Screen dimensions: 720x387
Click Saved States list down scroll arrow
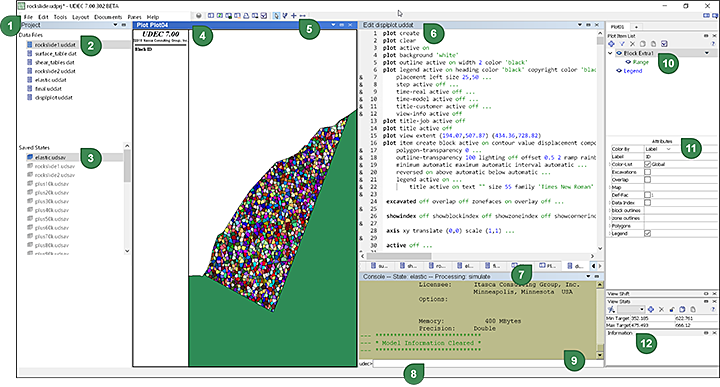[x=127, y=251]
